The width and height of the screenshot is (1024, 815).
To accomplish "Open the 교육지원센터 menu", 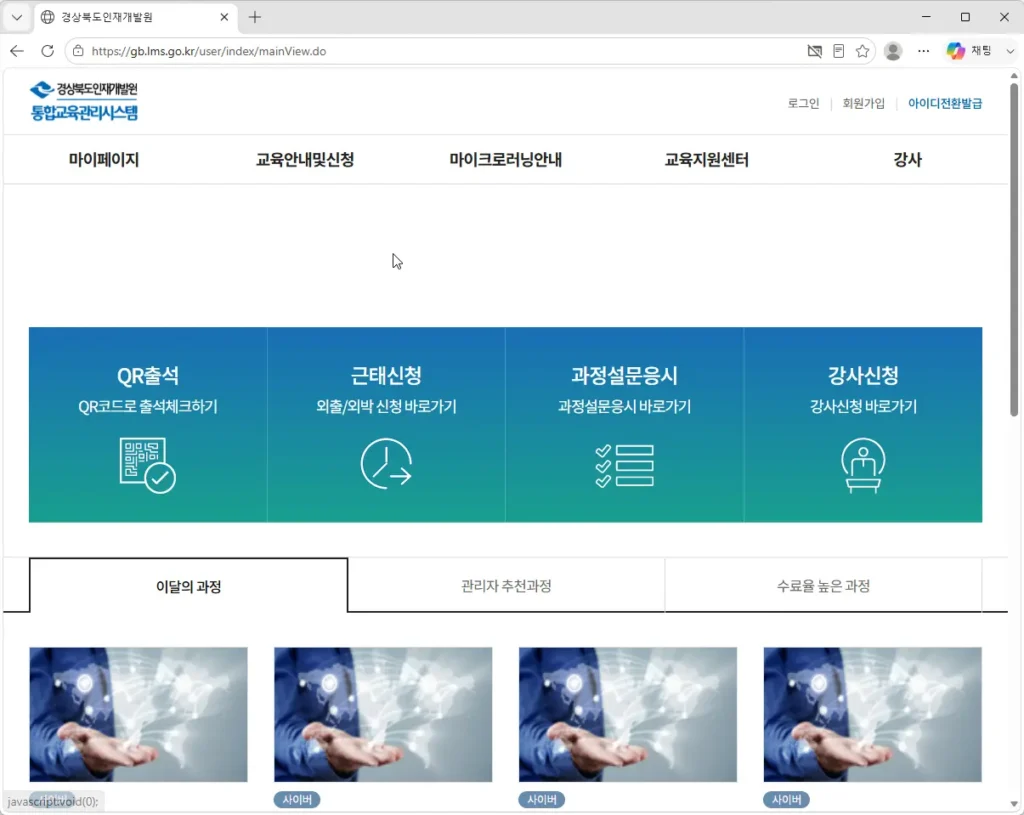I will 707,159.
